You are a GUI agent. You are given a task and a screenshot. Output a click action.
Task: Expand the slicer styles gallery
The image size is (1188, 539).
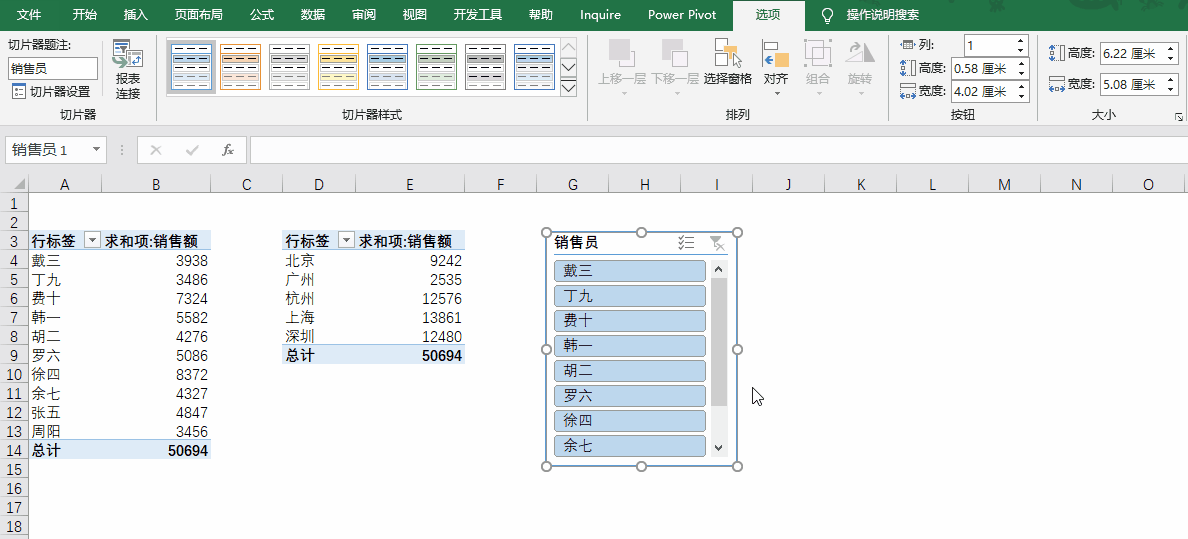coord(568,88)
